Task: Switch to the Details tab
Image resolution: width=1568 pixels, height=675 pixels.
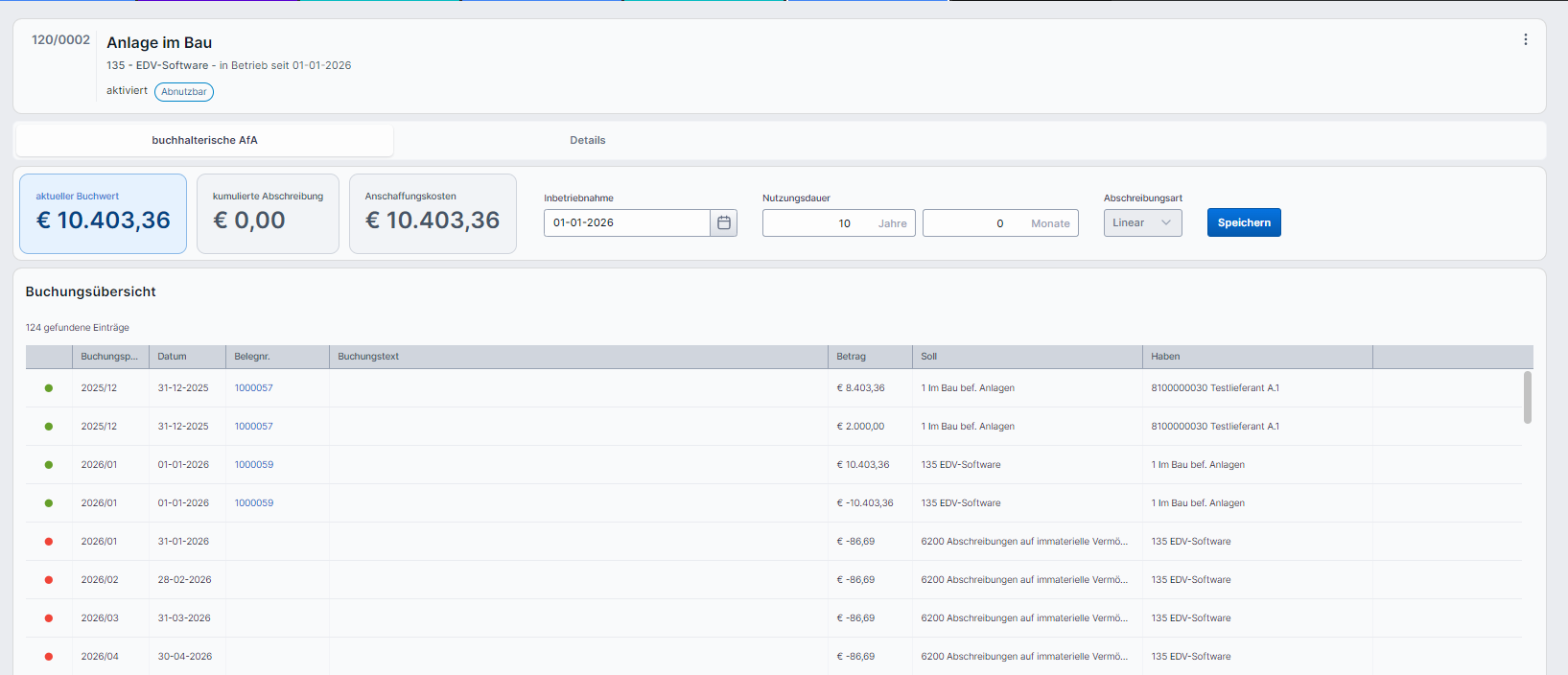Action: coord(587,140)
